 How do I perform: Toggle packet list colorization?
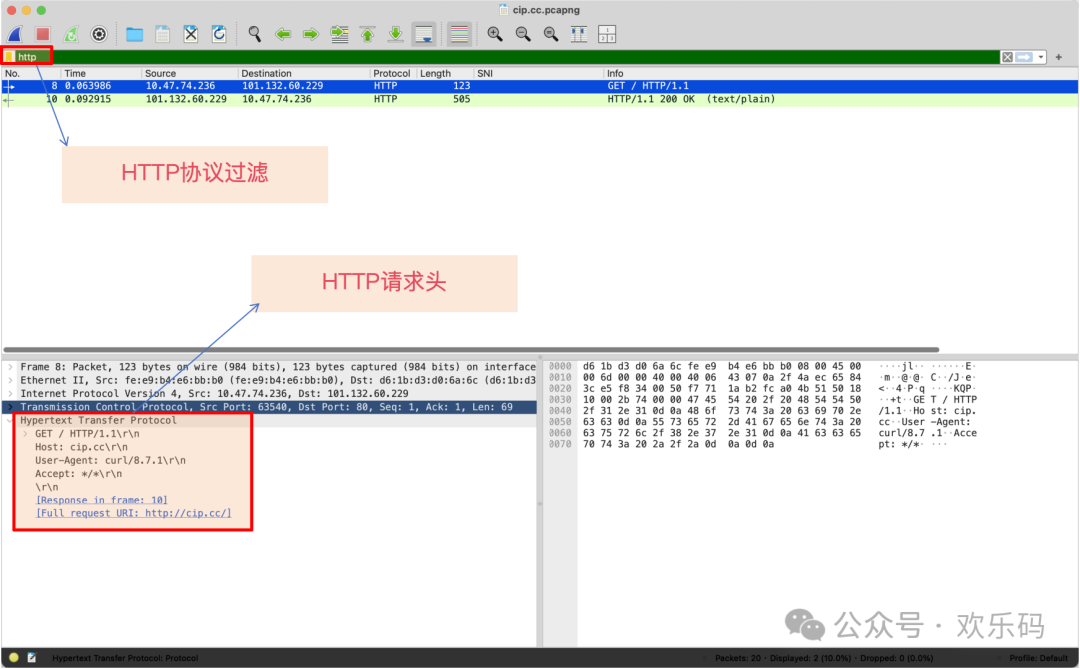click(x=458, y=33)
